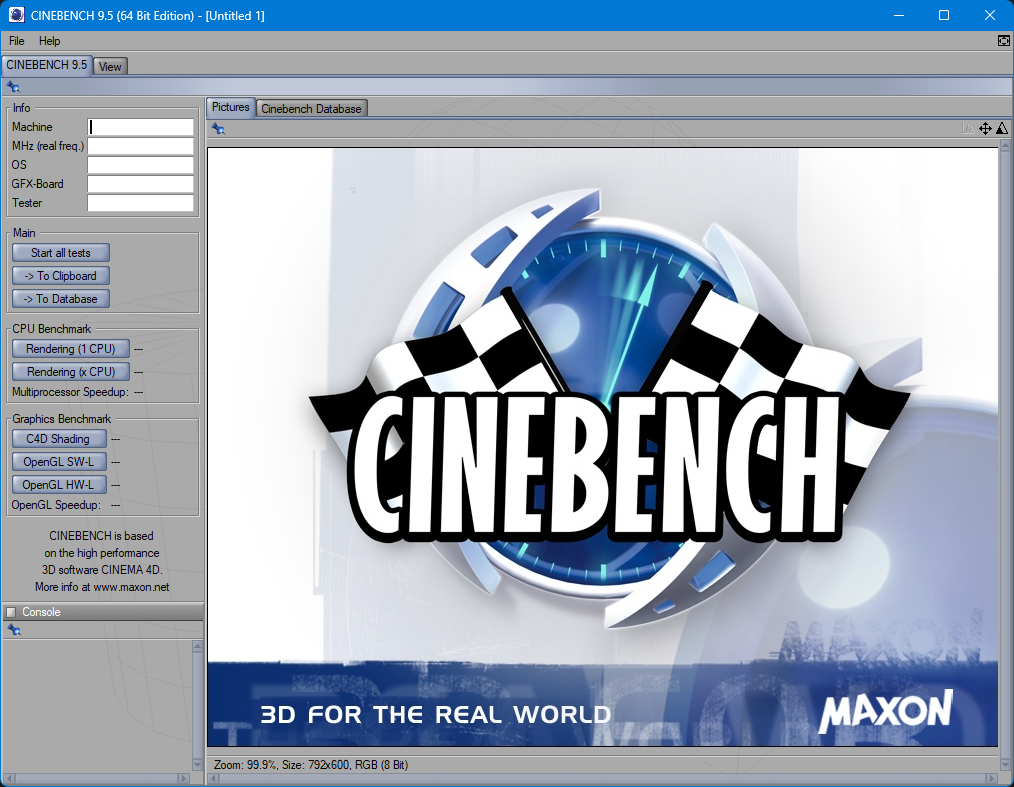Click into the GFX-Board input field
Viewport: 1014px width, 787px height.
point(140,184)
